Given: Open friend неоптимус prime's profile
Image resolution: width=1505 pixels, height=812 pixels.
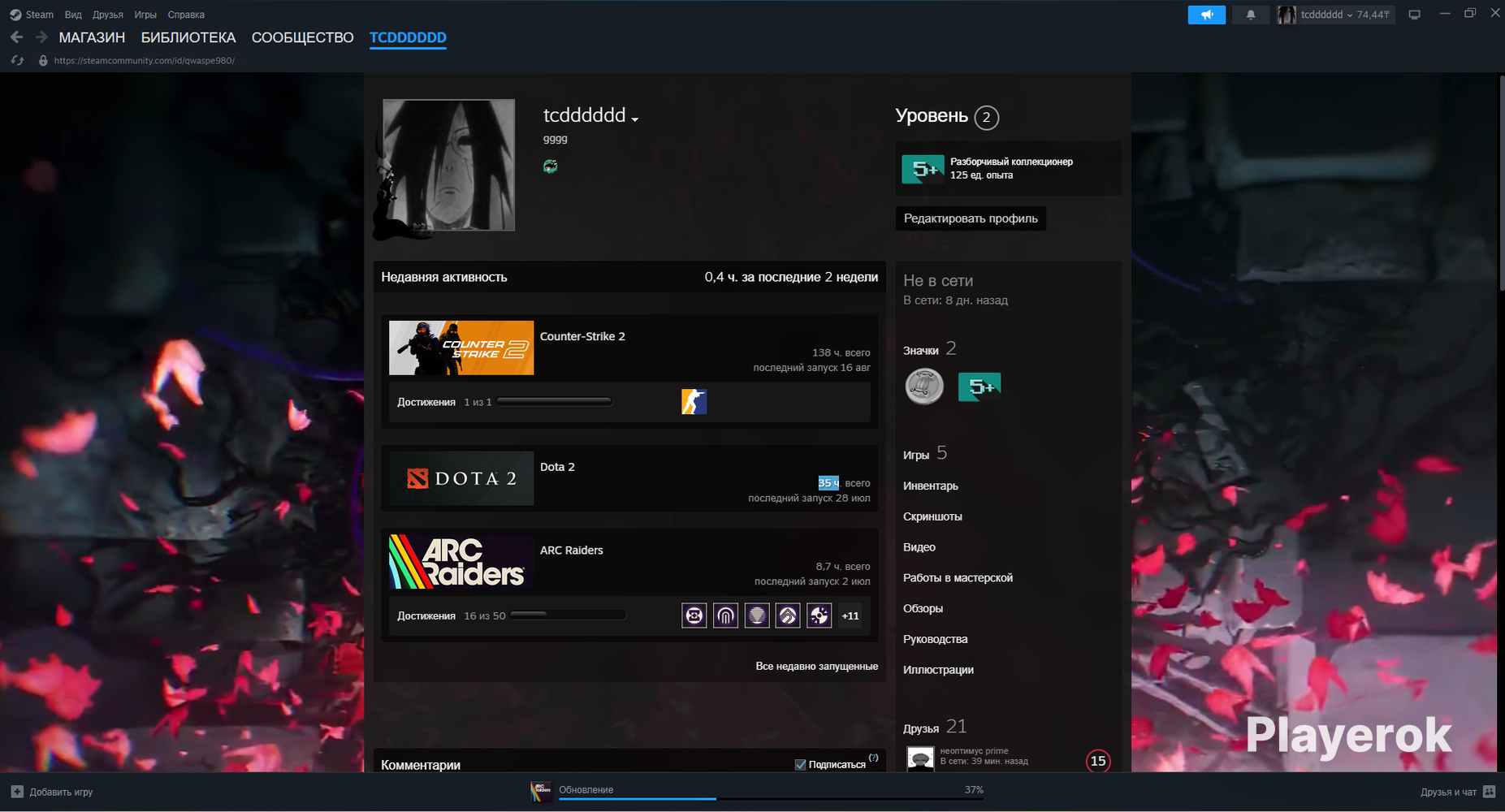Looking at the screenshot, I should click(x=974, y=751).
